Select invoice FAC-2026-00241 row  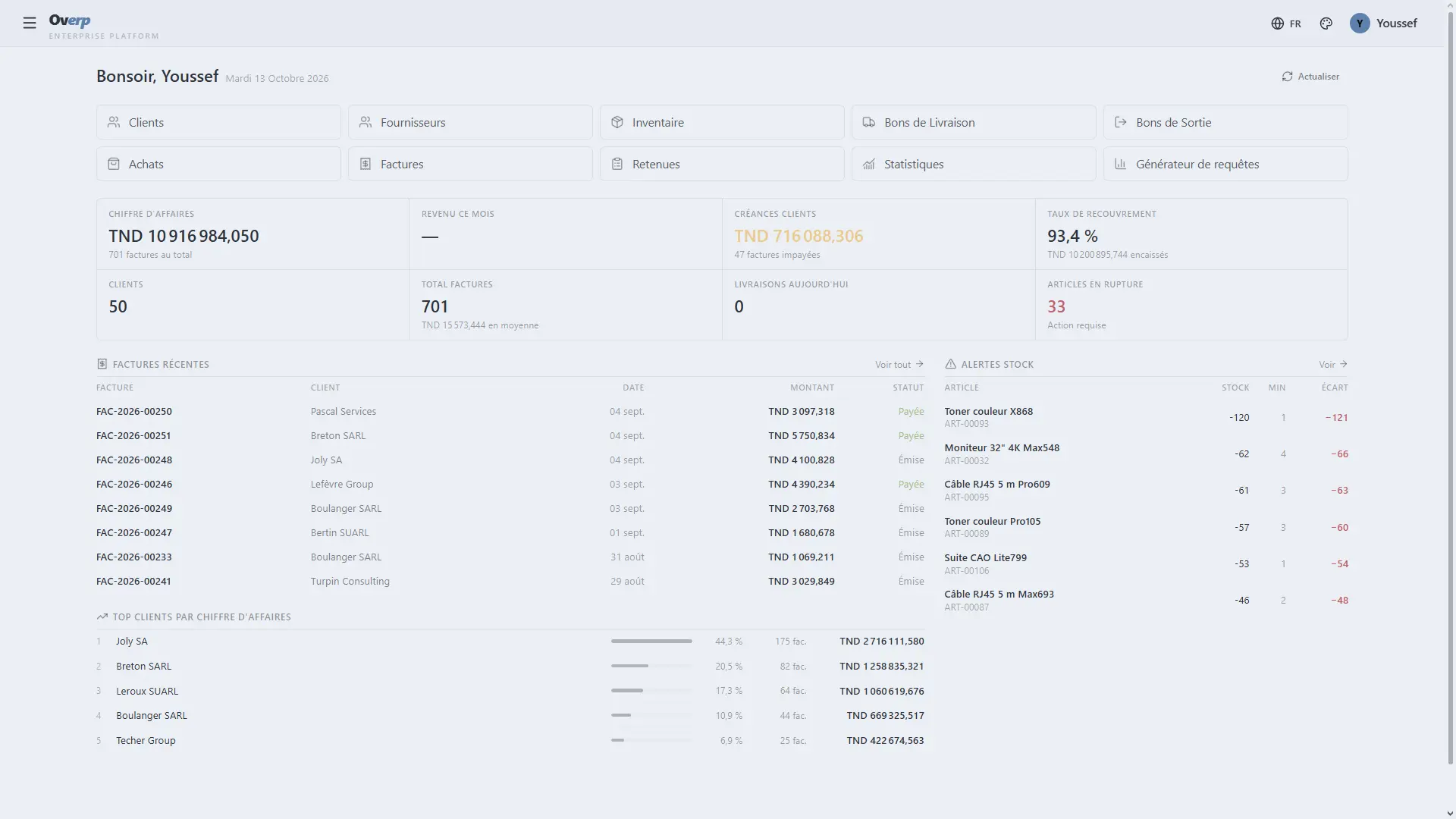(x=510, y=582)
